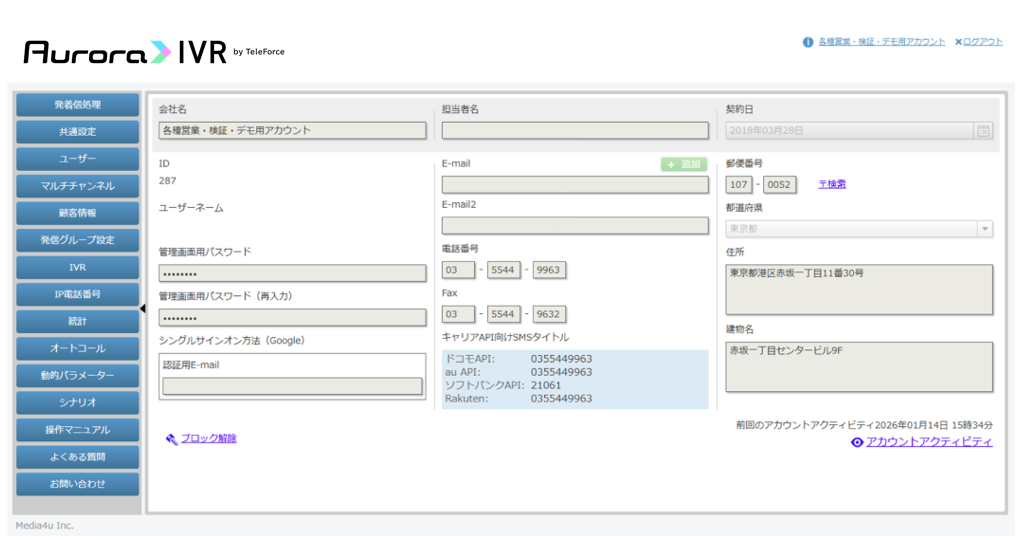The height and width of the screenshot is (536, 1033).
Task: Click the E-mail input field
Action: point(575,184)
